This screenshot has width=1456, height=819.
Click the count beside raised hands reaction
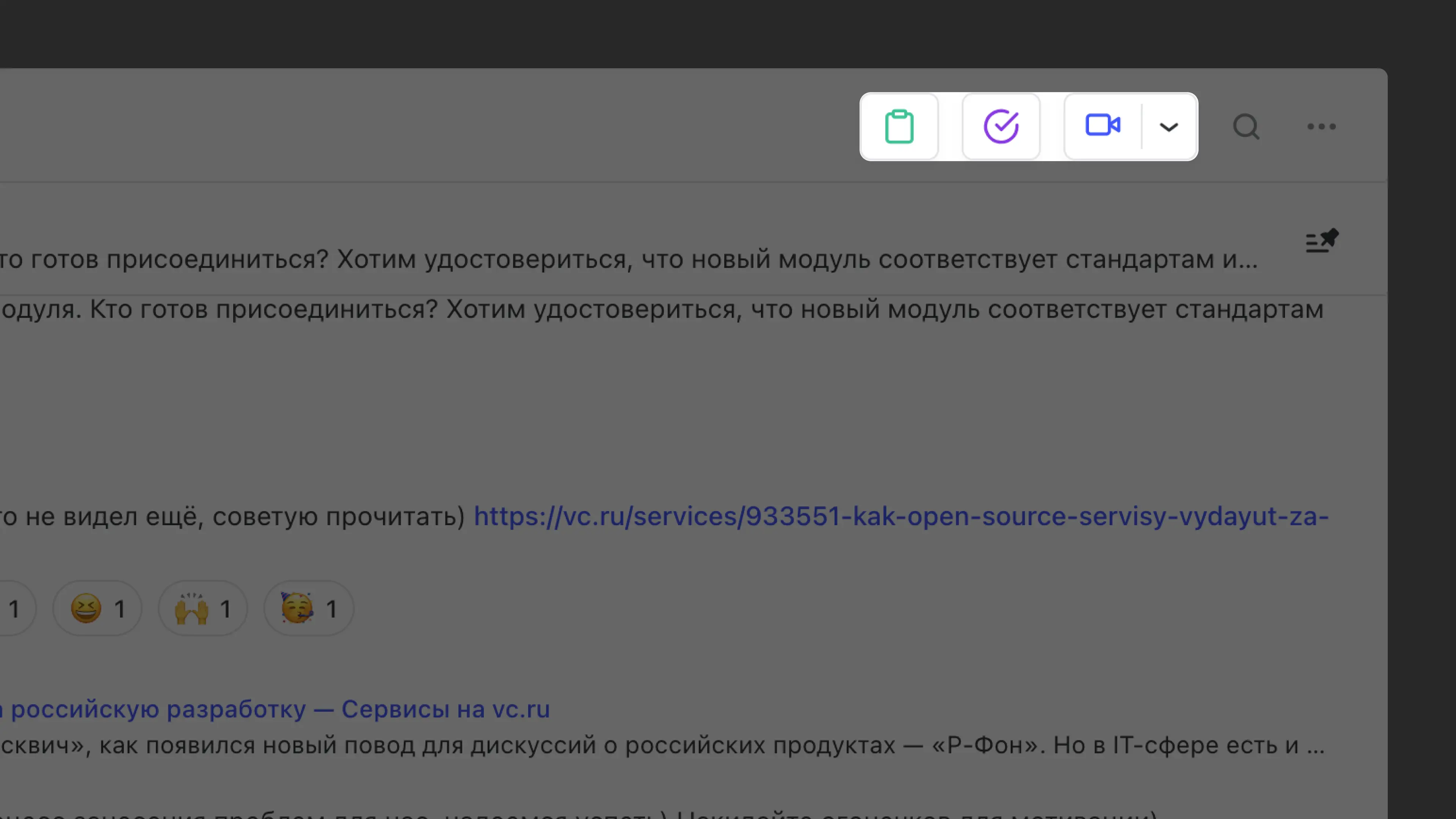point(226,609)
